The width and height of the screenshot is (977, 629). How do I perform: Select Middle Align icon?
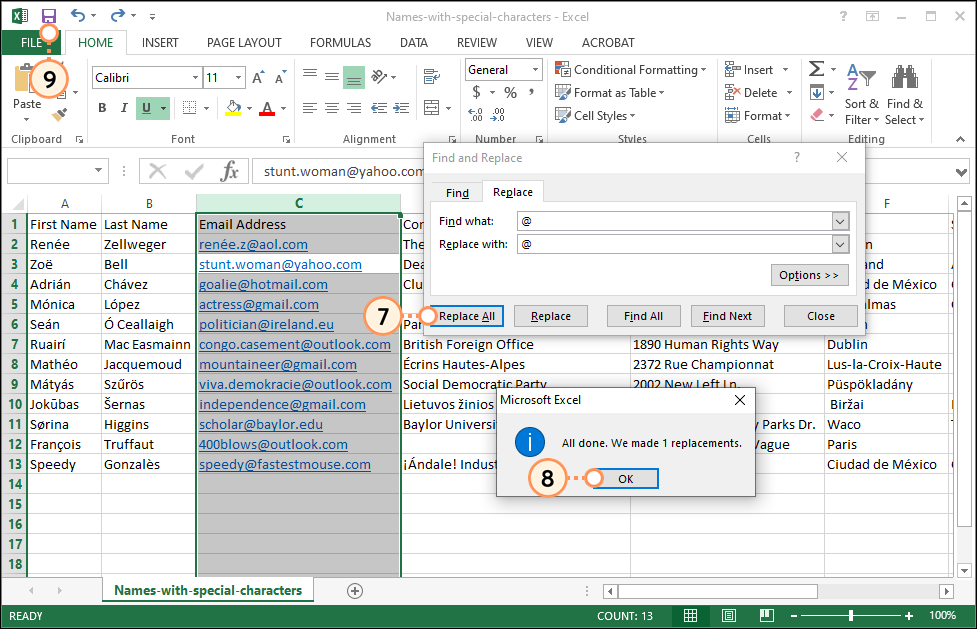tap(332, 76)
